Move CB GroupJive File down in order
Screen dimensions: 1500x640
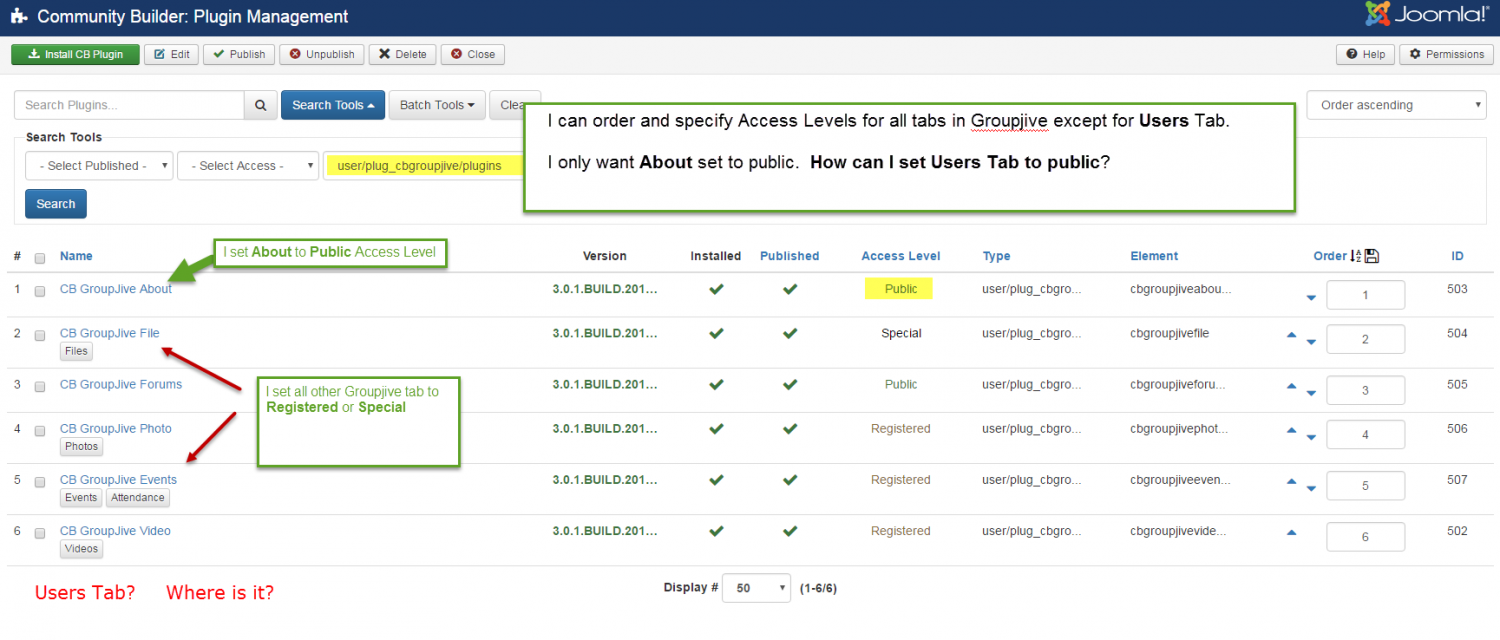(x=1311, y=342)
